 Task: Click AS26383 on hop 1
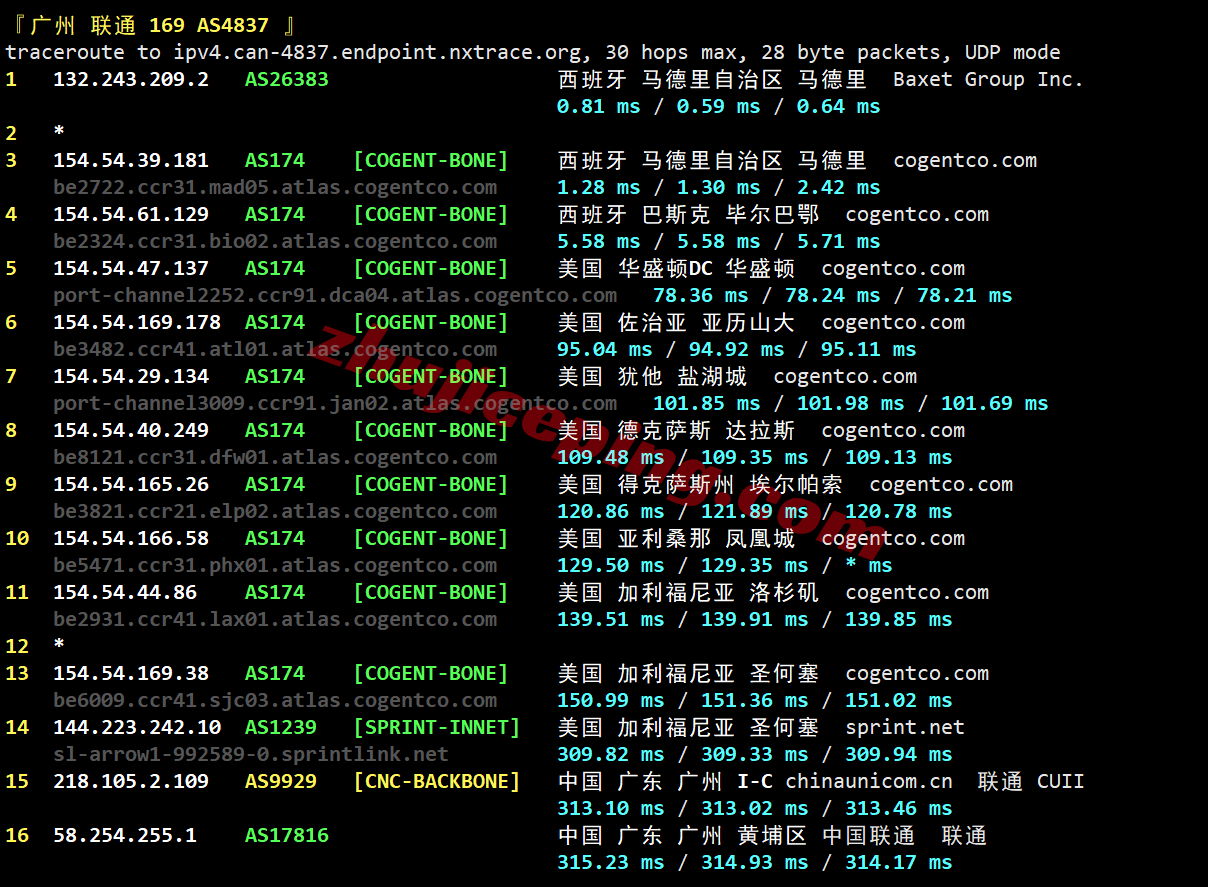pos(287,79)
